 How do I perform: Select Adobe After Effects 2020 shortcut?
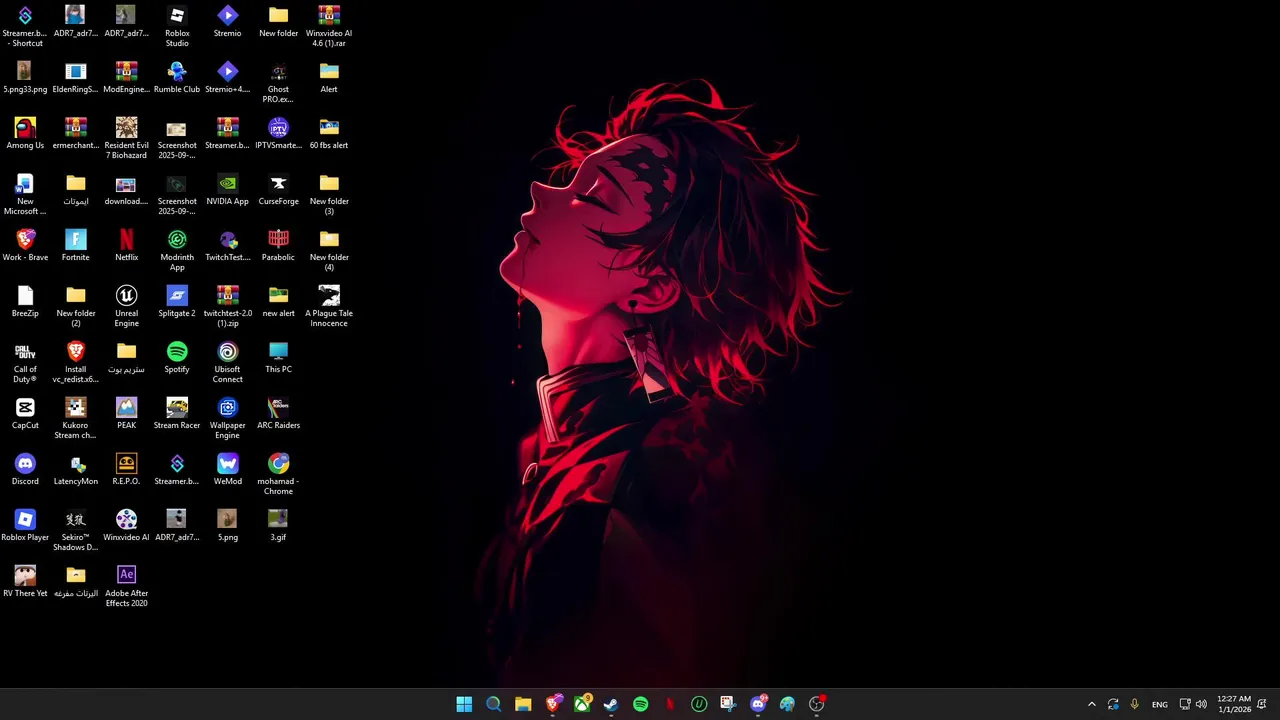pos(126,586)
